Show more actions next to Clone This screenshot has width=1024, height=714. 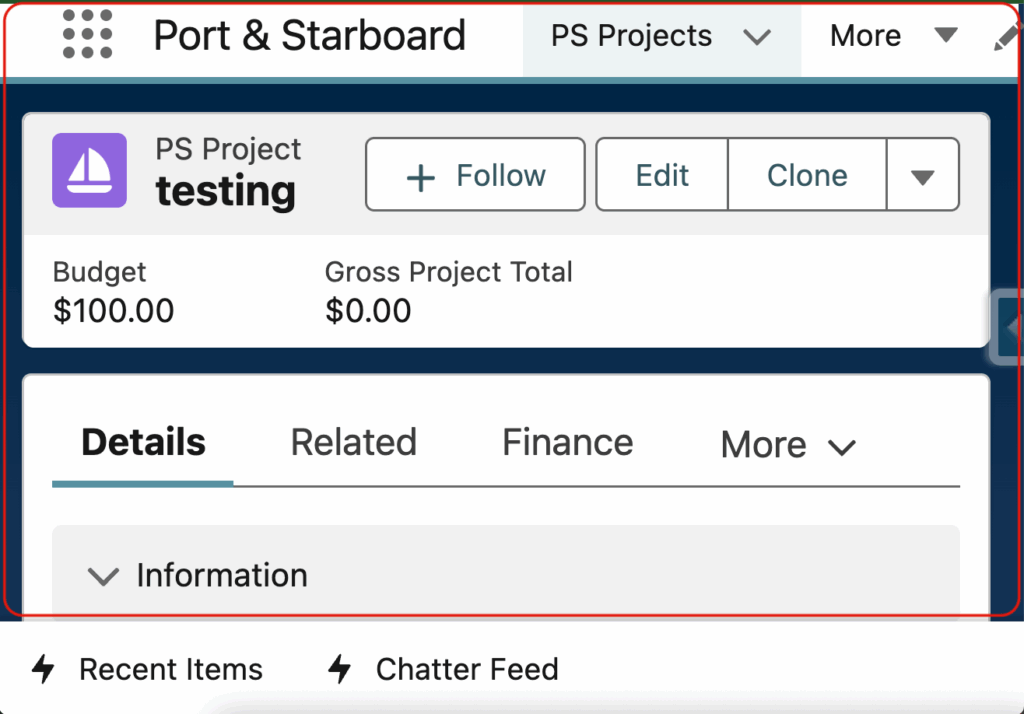[x=922, y=176]
